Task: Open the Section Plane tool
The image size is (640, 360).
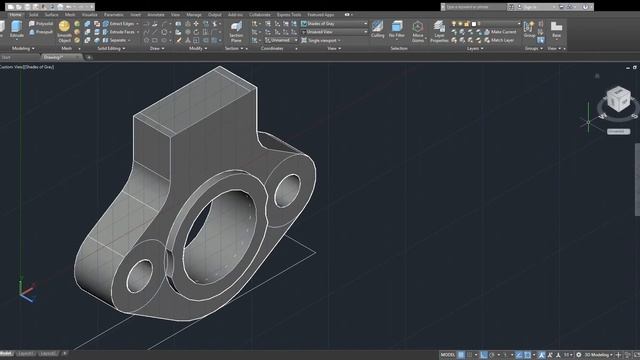Action: pos(236,32)
